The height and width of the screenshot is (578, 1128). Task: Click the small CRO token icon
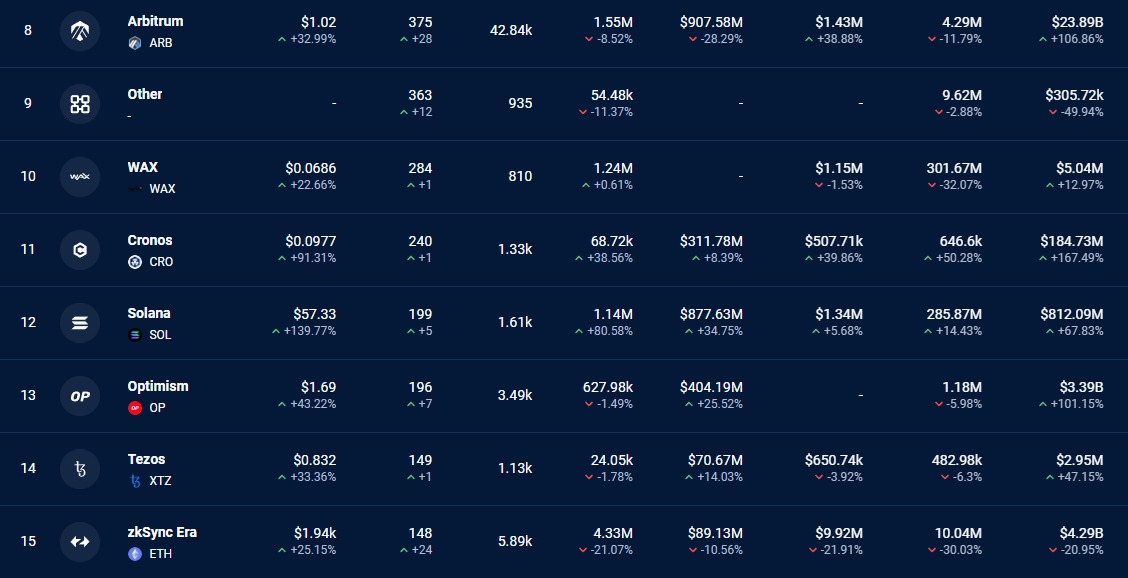coord(135,262)
